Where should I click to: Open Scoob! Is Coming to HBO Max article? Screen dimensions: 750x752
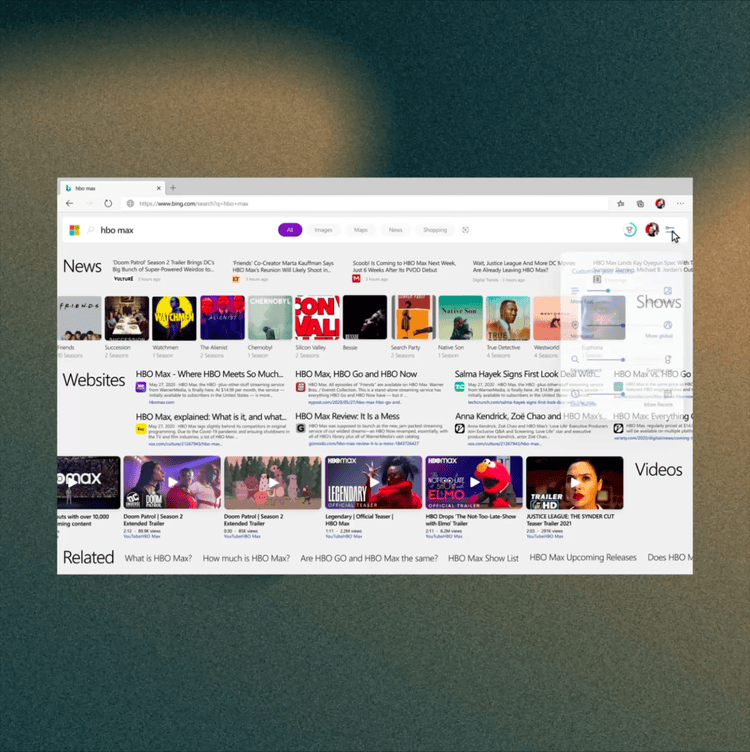(404, 266)
